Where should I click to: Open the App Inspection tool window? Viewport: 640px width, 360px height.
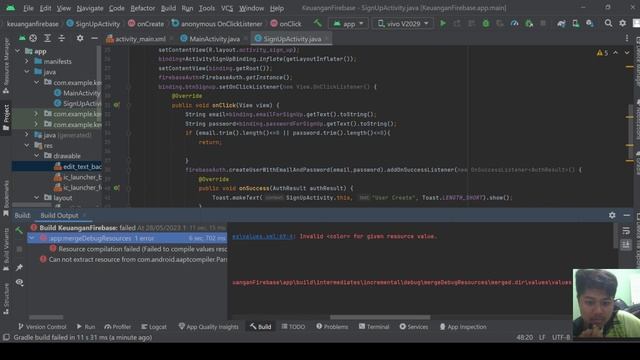pyautogui.click(x=463, y=327)
